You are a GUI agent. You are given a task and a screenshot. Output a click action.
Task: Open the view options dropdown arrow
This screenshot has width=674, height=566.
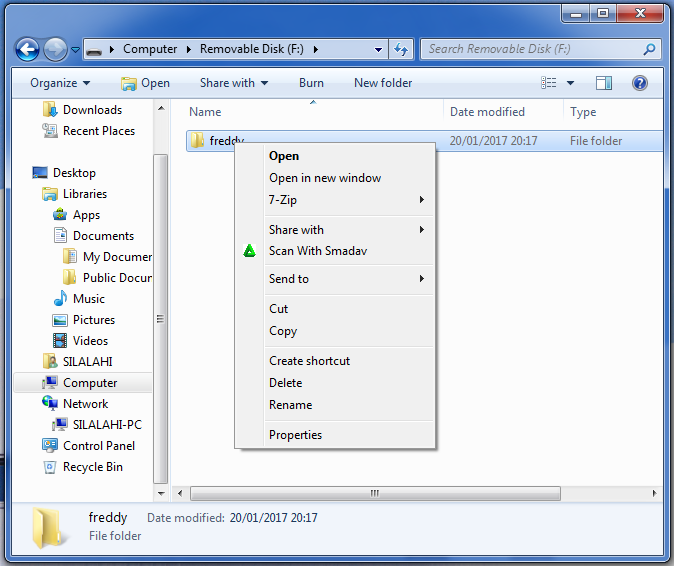point(570,83)
